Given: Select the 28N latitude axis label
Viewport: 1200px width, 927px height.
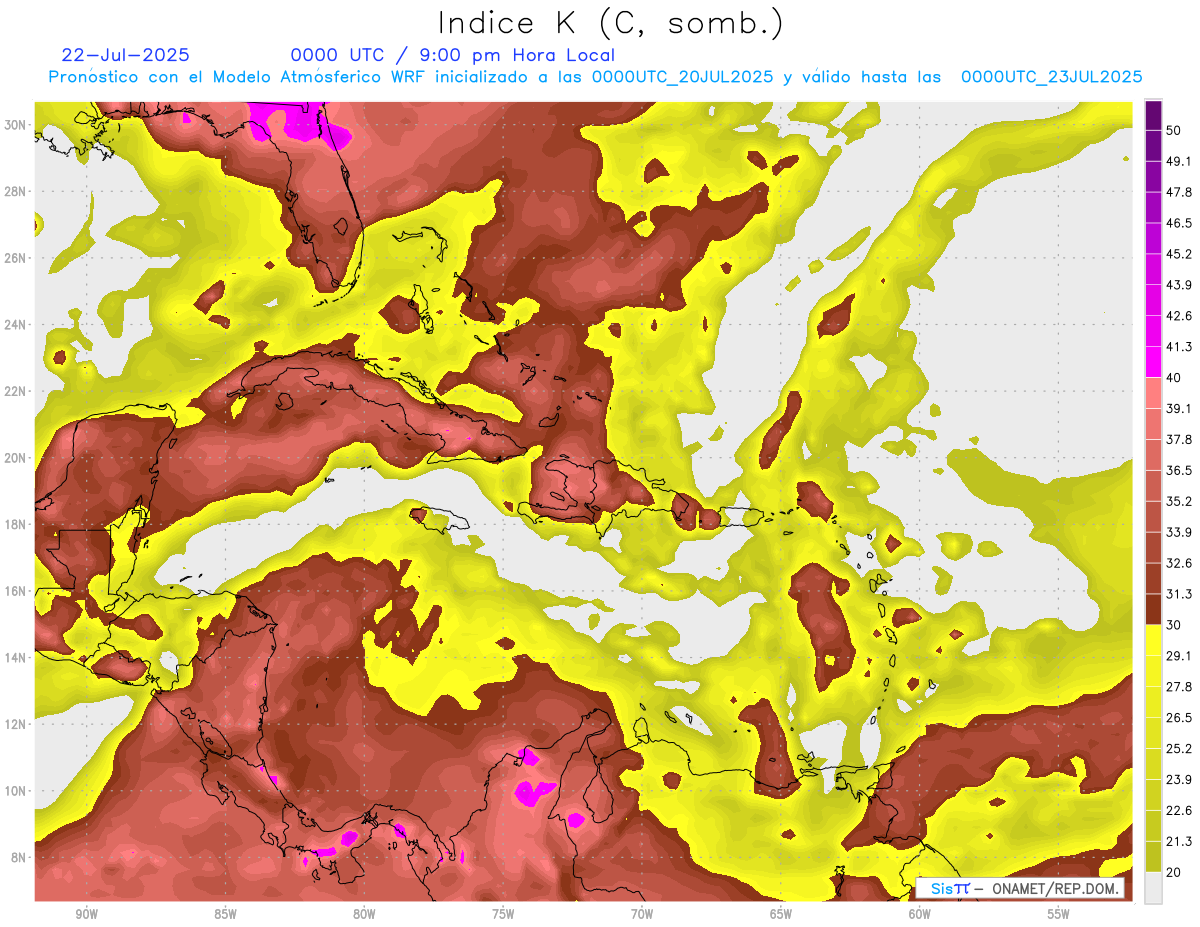Looking at the screenshot, I should pos(15,191).
